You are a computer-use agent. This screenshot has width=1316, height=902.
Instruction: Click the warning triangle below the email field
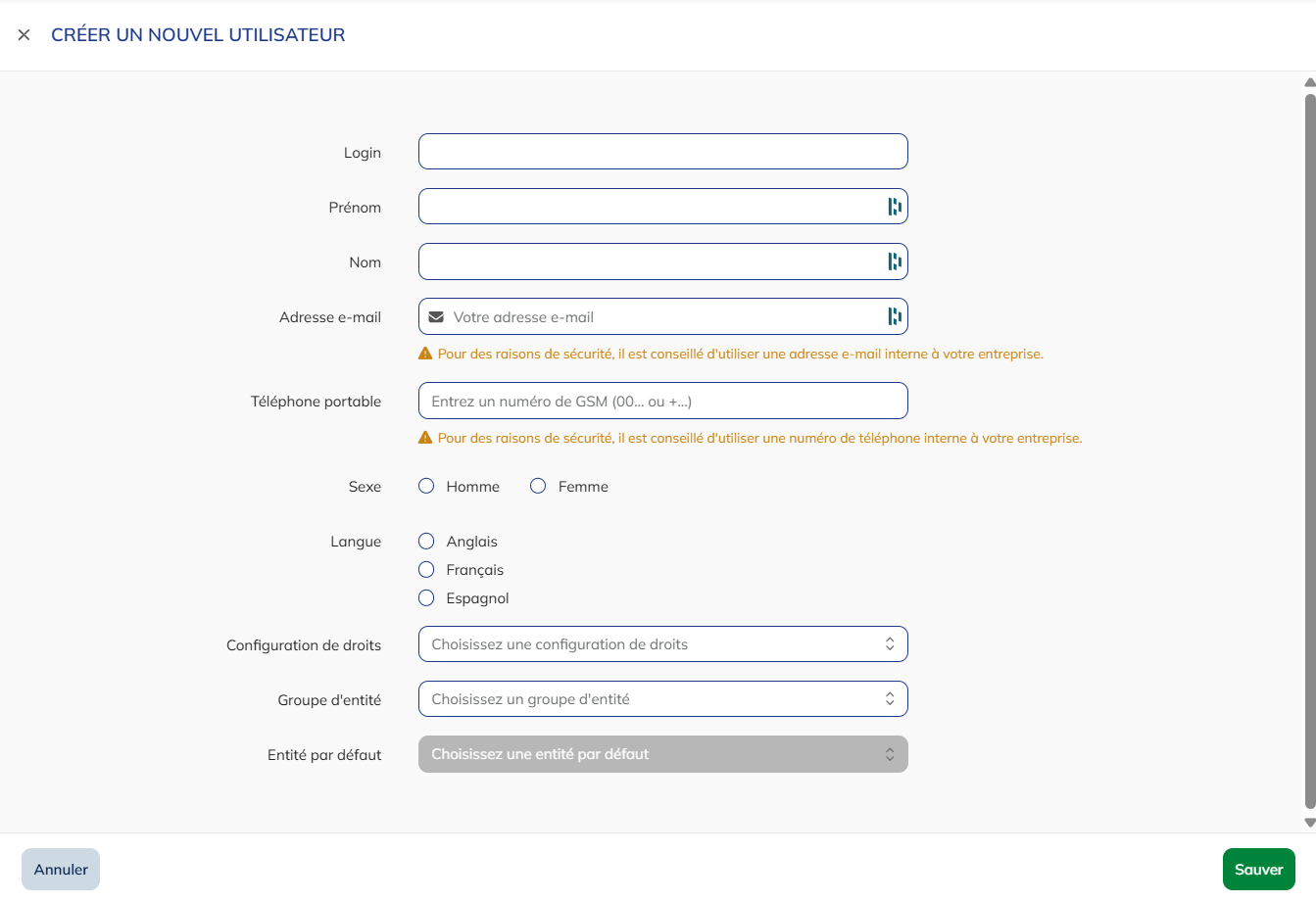tap(425, 354)
